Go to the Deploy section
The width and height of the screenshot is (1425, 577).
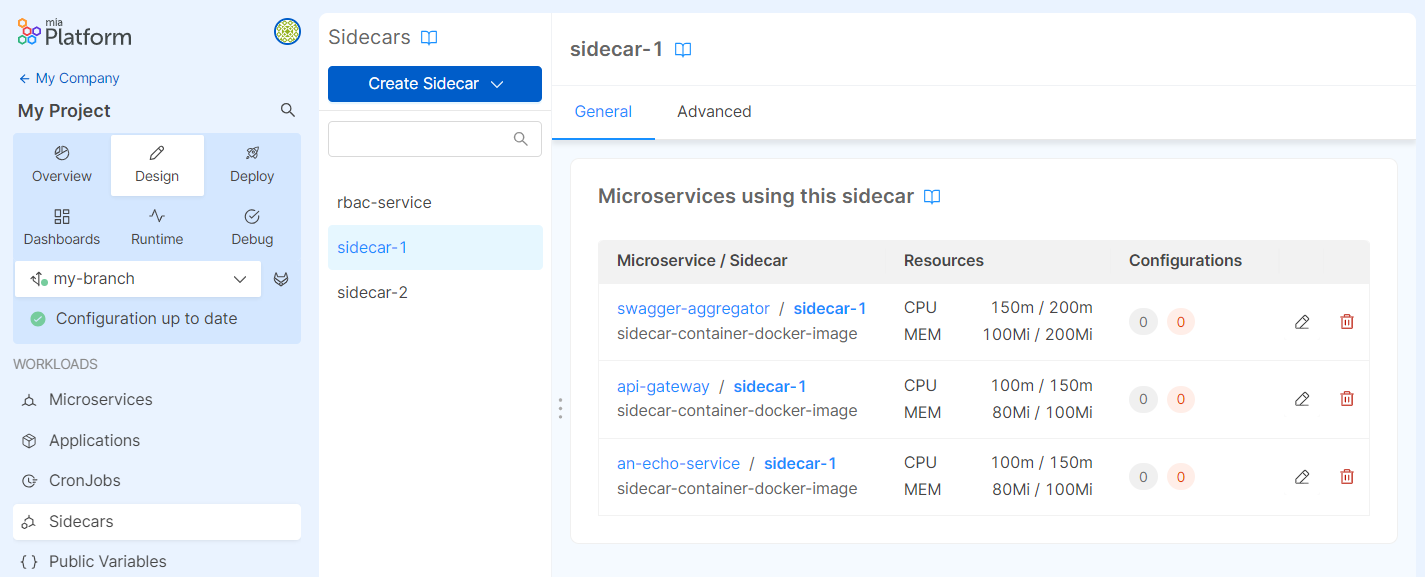click(252, 165)
